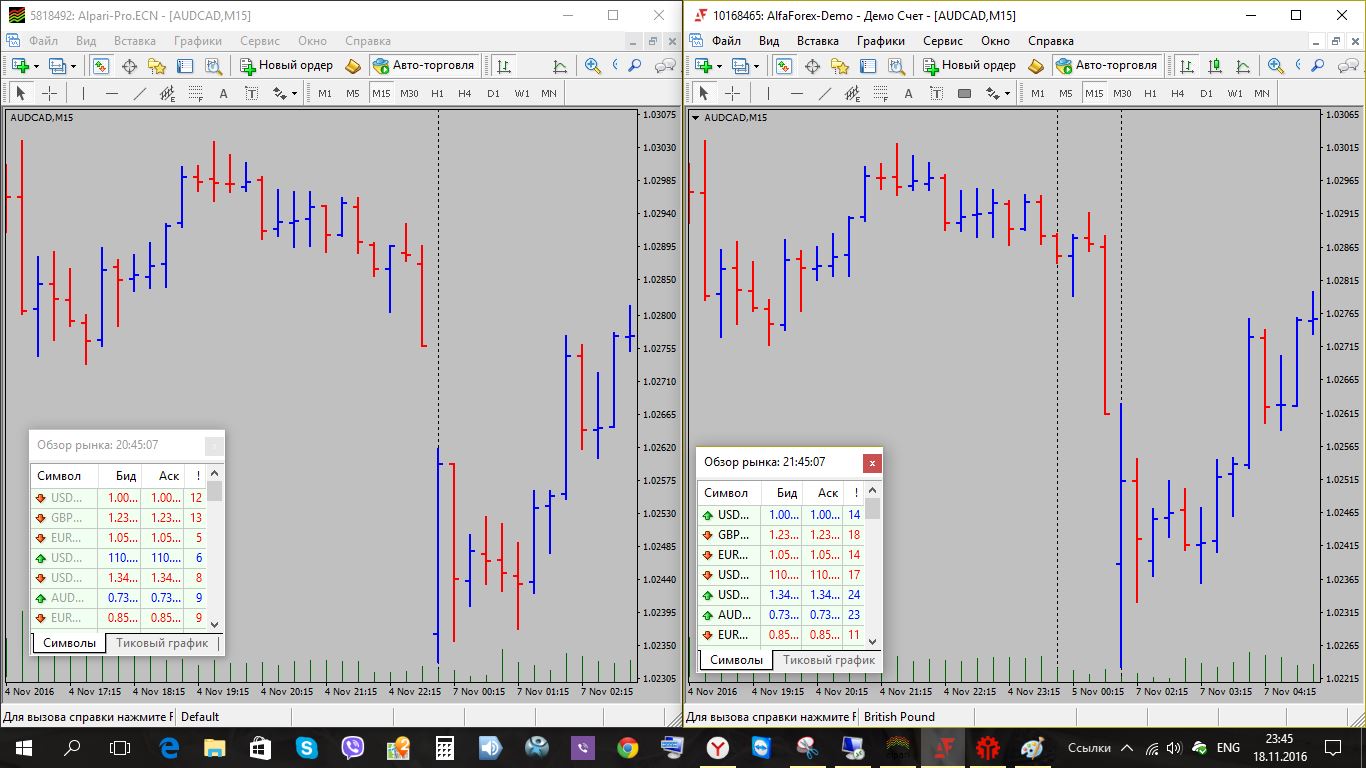The image size is (1366, 768).
Task: Open profiles dropdown arrow in AlfaForex window
Action: 757,66
